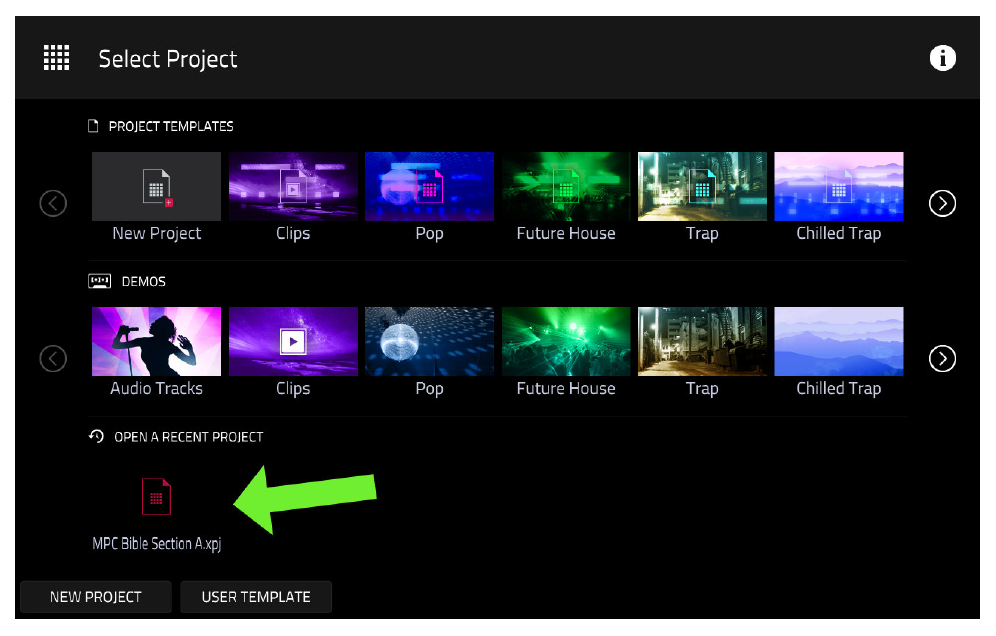Open the Trap demo thumbnail
Viewport: 996px width, 636px height.
(x=702, y=341)
